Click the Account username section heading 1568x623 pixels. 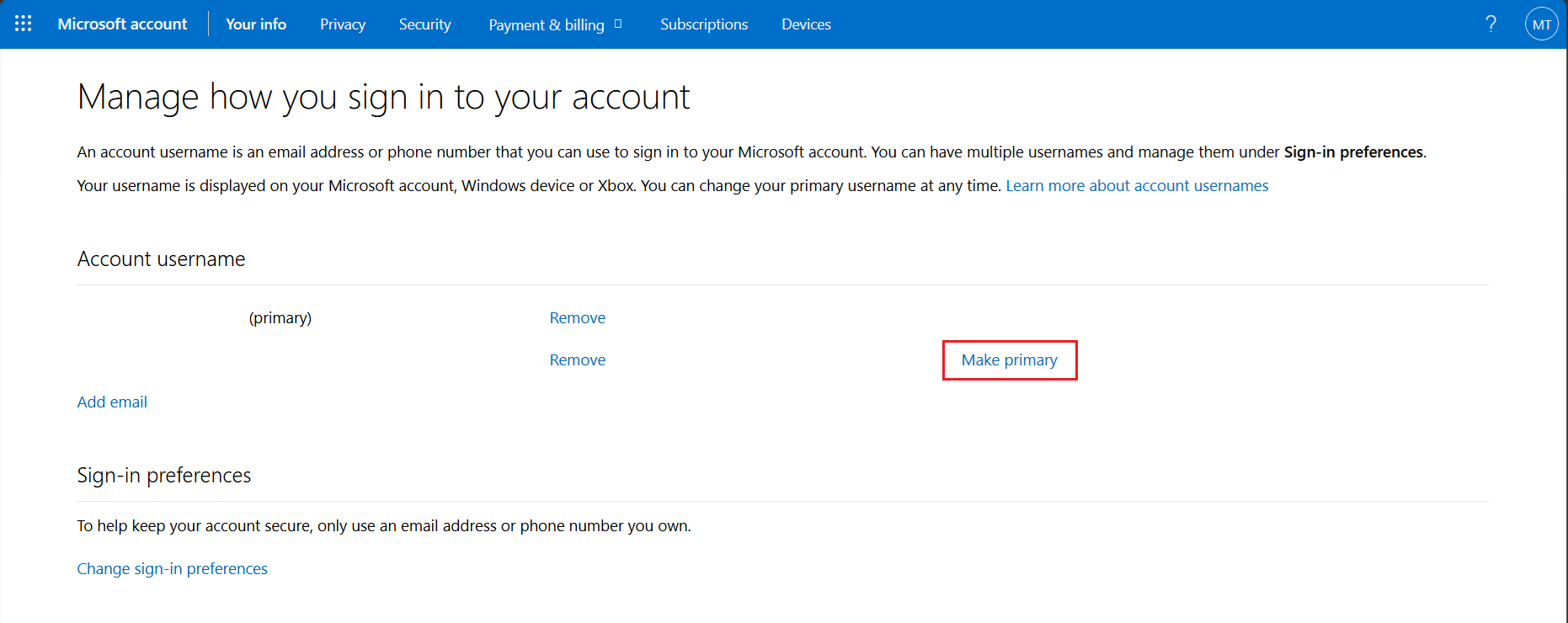[162, 259]
